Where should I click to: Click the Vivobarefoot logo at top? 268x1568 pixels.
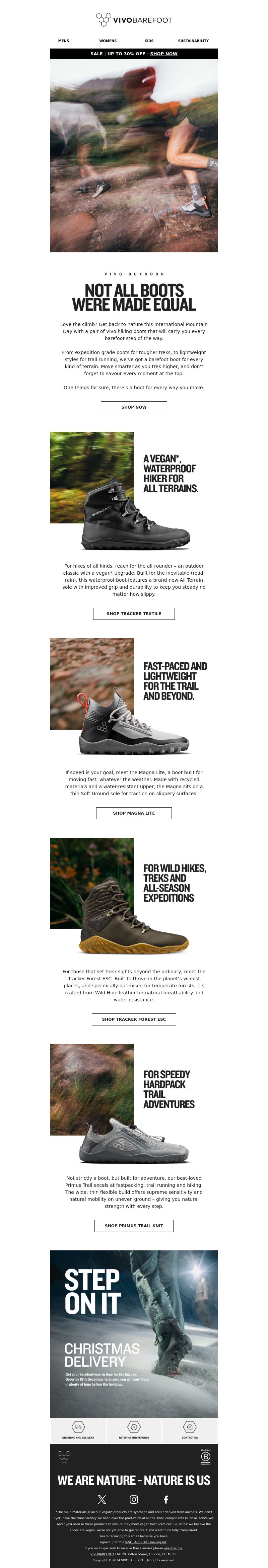click(134, 20)
